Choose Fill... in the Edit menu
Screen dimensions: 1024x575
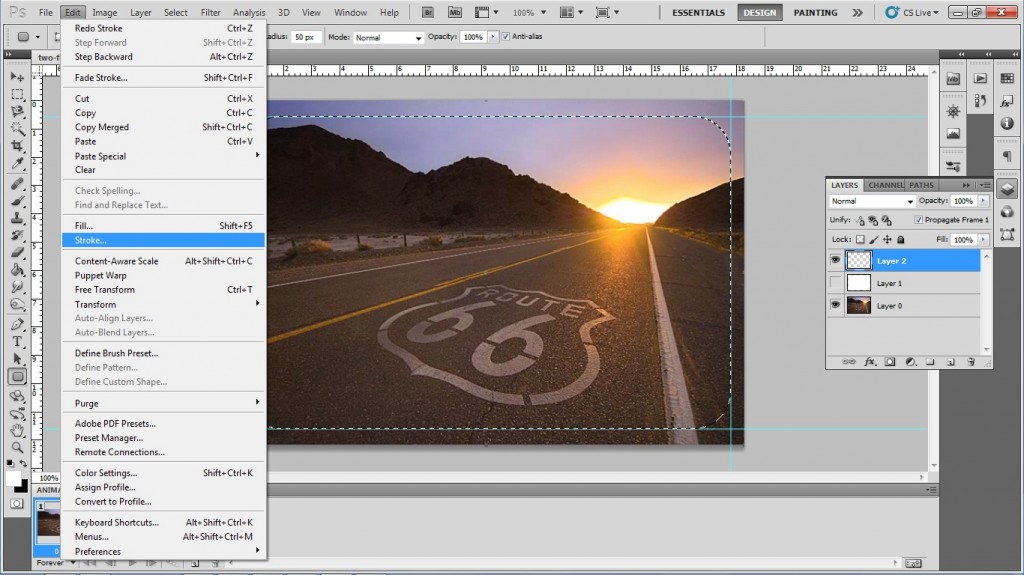click(x=163, y=225)
